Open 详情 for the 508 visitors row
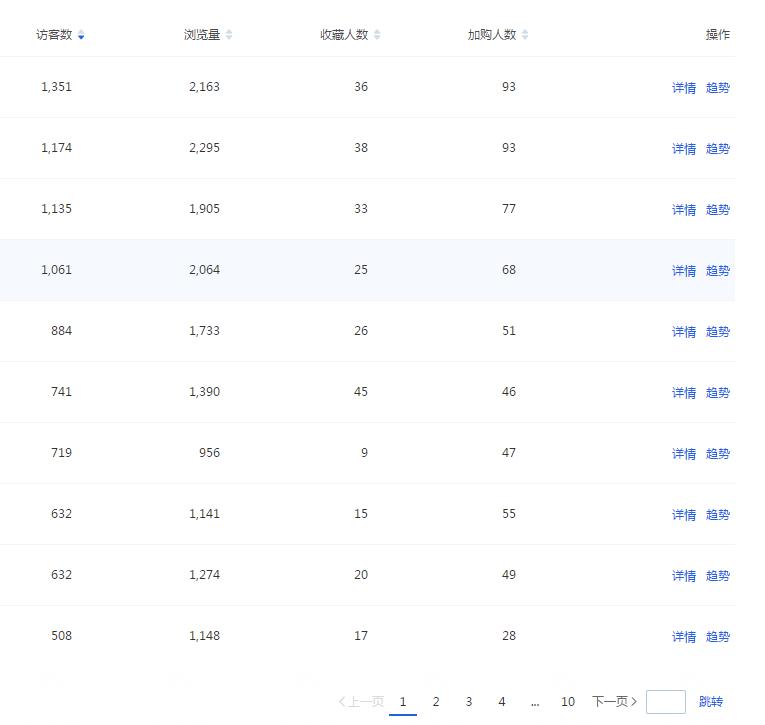Viewport: 765px width, 725px height. pyautogui.click(x=684, y=637)
